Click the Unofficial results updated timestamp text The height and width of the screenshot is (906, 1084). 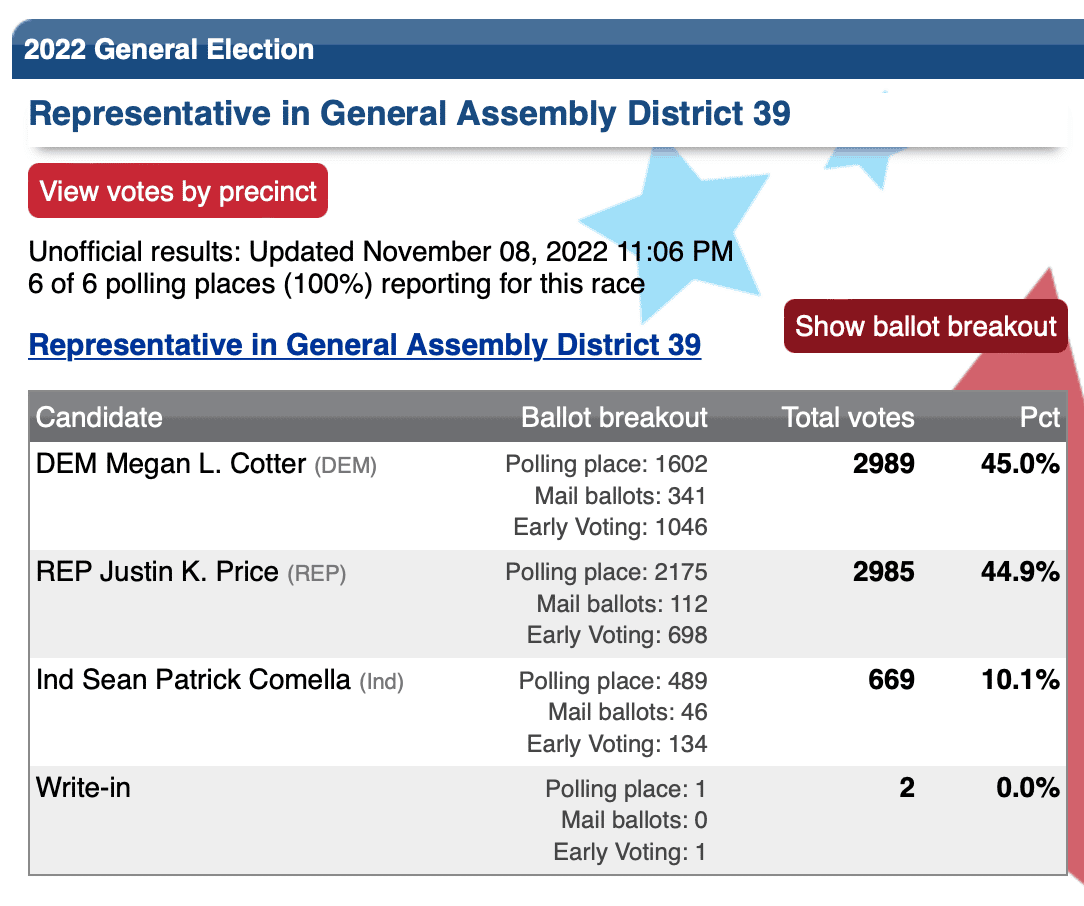pos(381,252)
